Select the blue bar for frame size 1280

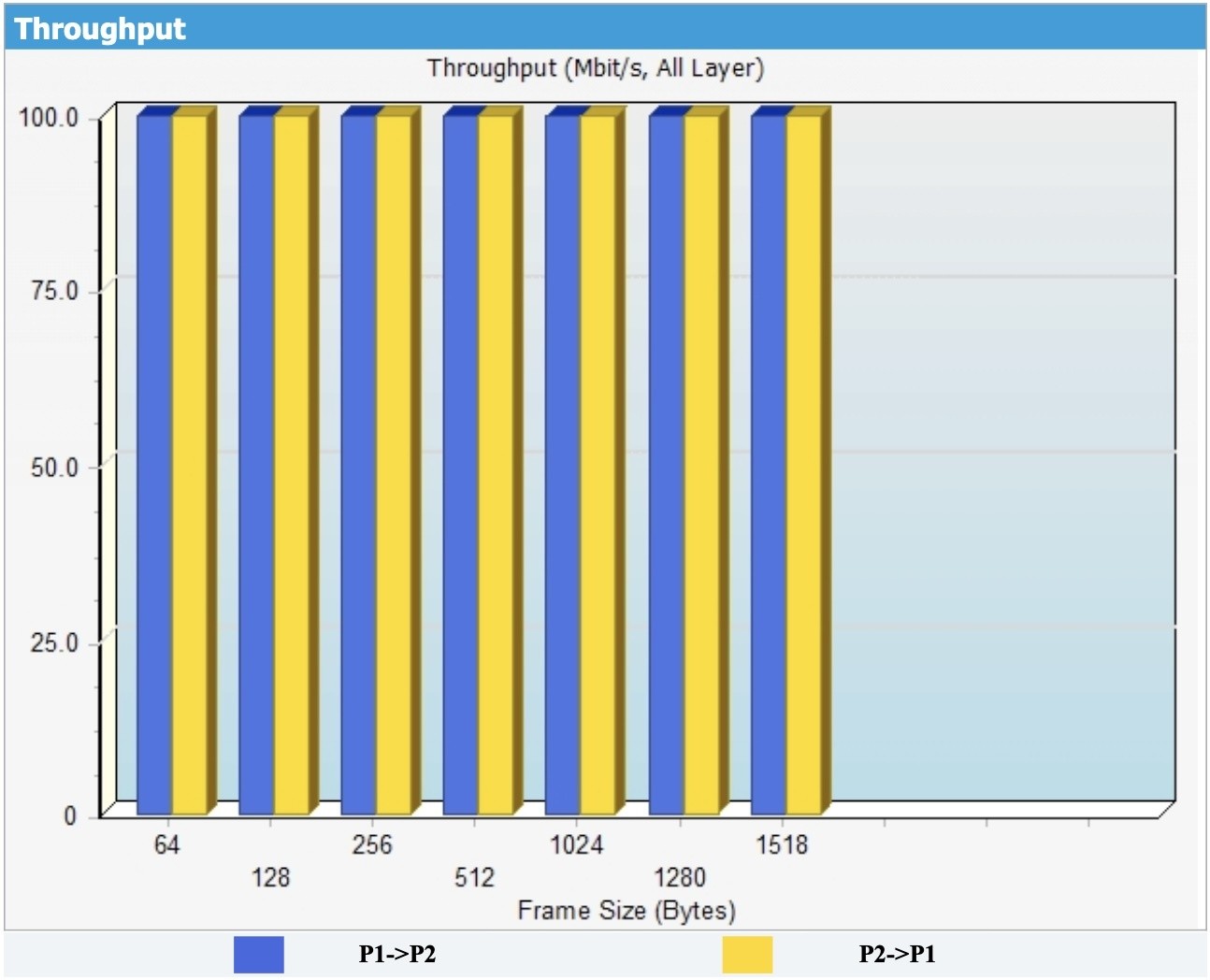pos(667,465)
